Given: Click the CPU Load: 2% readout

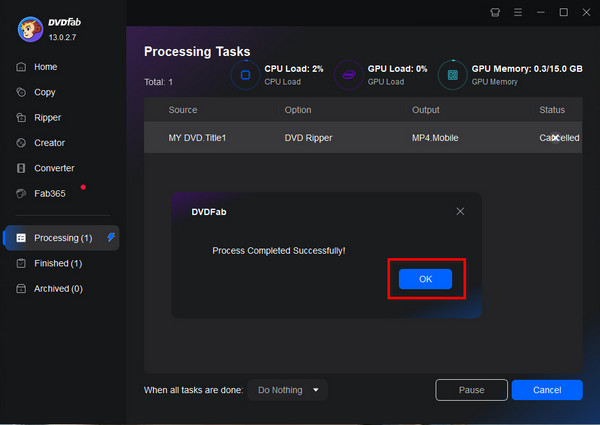Looking at the screenshot, I should pyautogui.click(x=294, y=69).
